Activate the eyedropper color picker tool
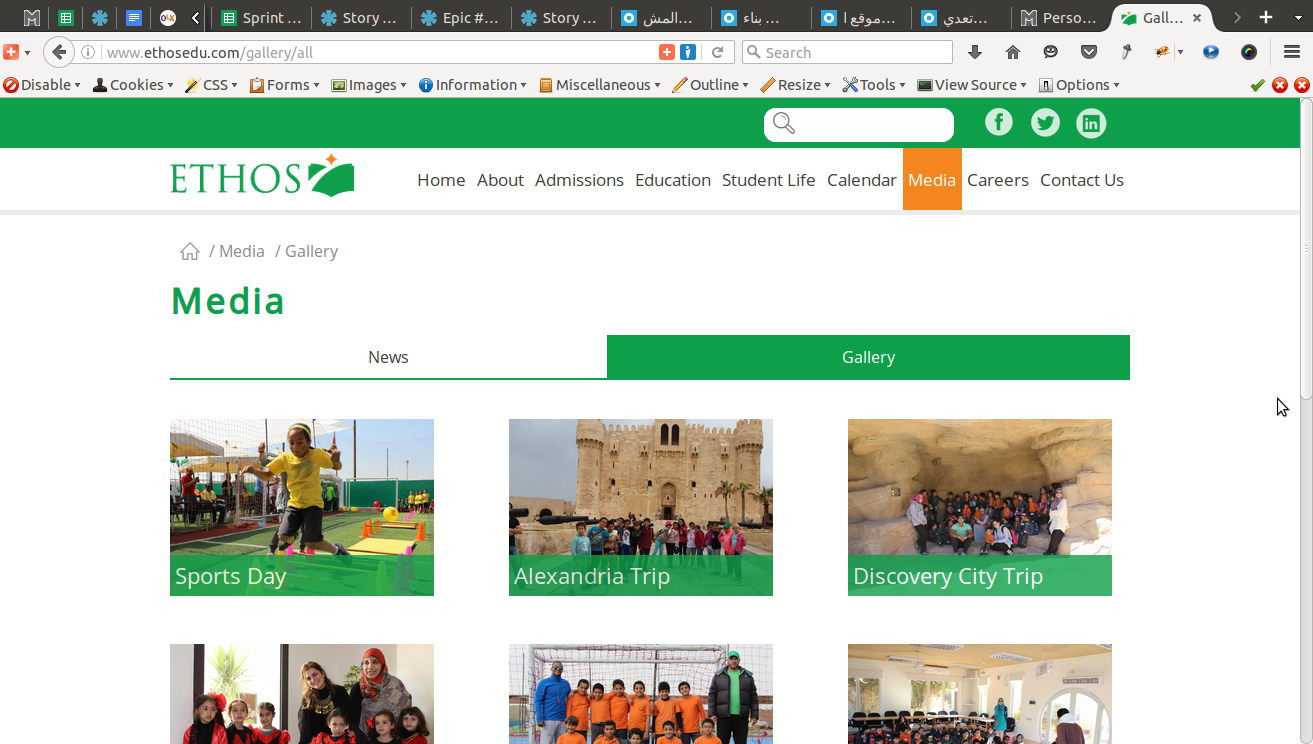This screenshot has width=1313, height=744. [x=1126, y=52]
